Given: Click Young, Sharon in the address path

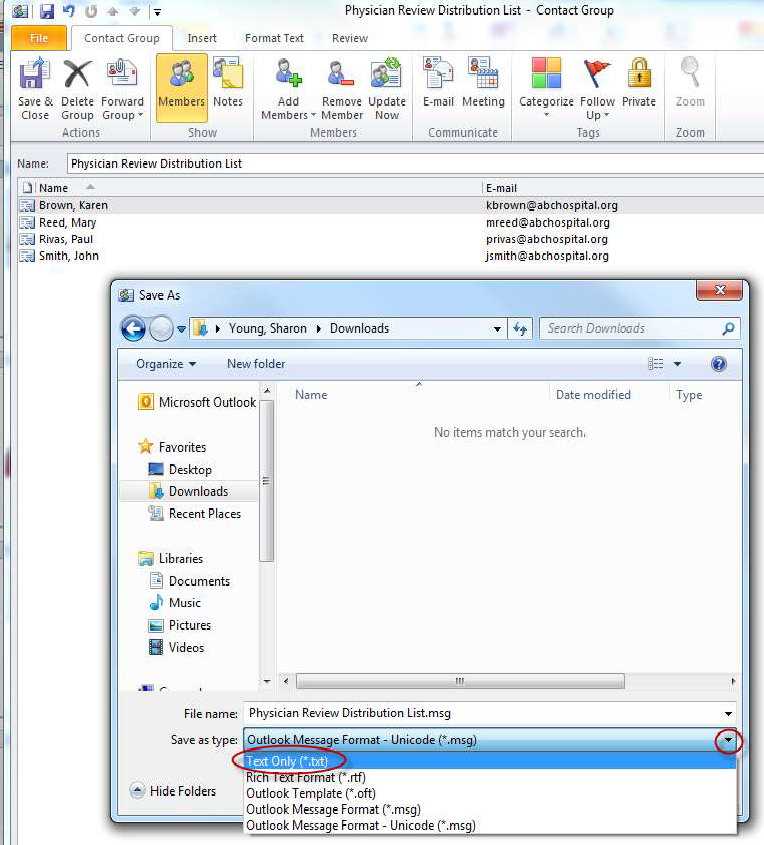Looking at the screenshot, I should 268,329.
